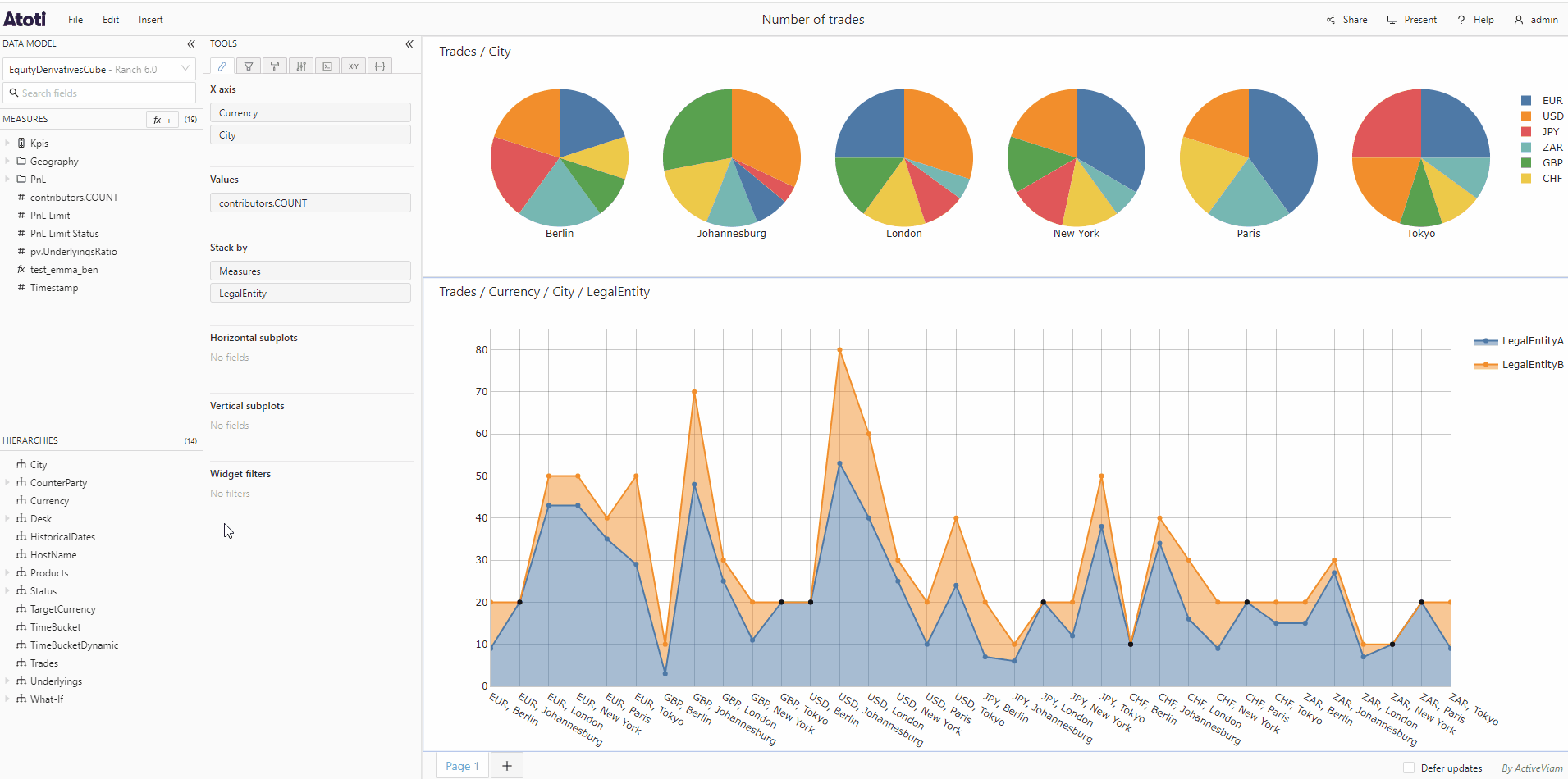Click the Help question mark icon
1568x779 pixels.
pos(1461,20)
